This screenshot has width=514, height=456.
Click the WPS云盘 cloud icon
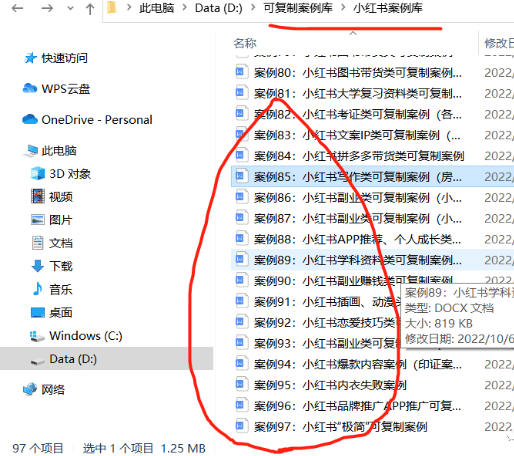[30, 88]
